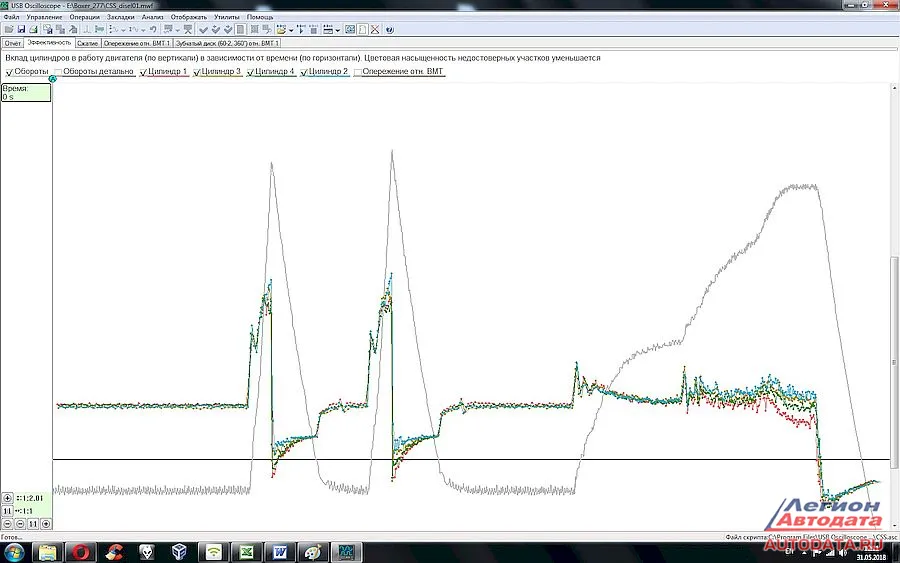The width and height of the screenshot is (900, 563).
Task: Open the Анализ menu
Action: point(152,17)
